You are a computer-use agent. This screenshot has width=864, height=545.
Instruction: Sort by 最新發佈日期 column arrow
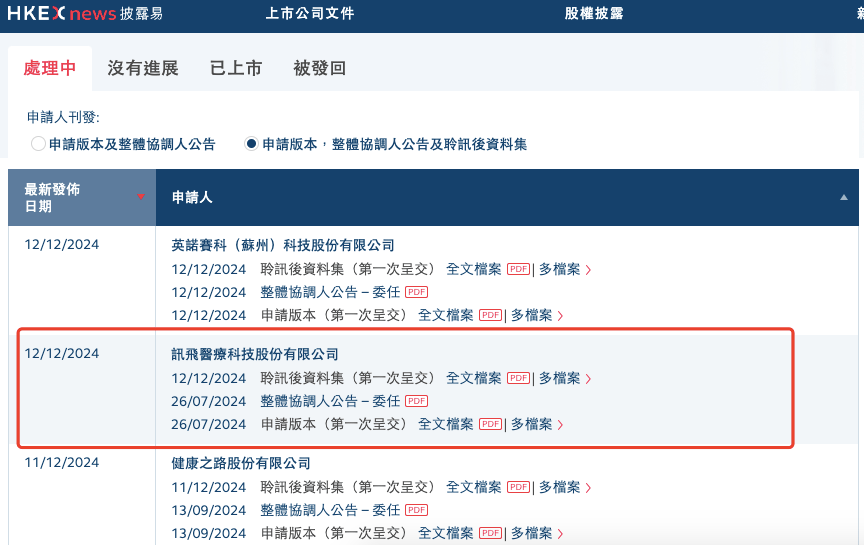[x=141, y=196]
